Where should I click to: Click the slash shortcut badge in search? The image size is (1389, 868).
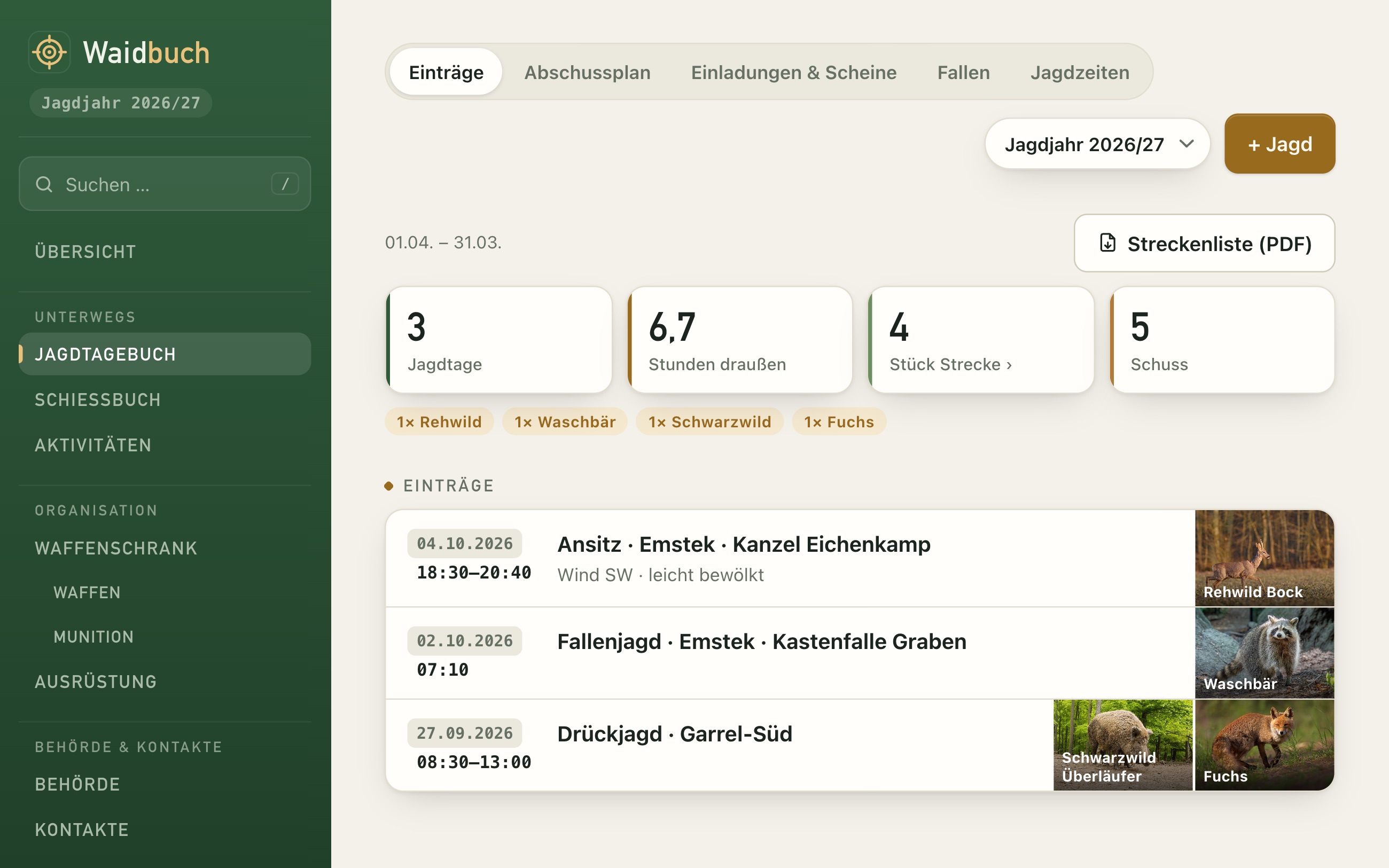click(285, 184)
